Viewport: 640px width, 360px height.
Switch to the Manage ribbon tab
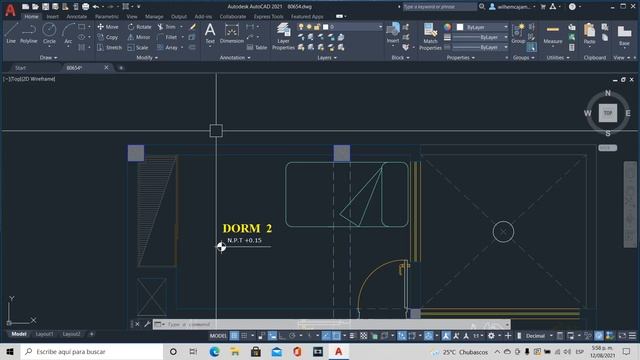click(x=154, y=16)
